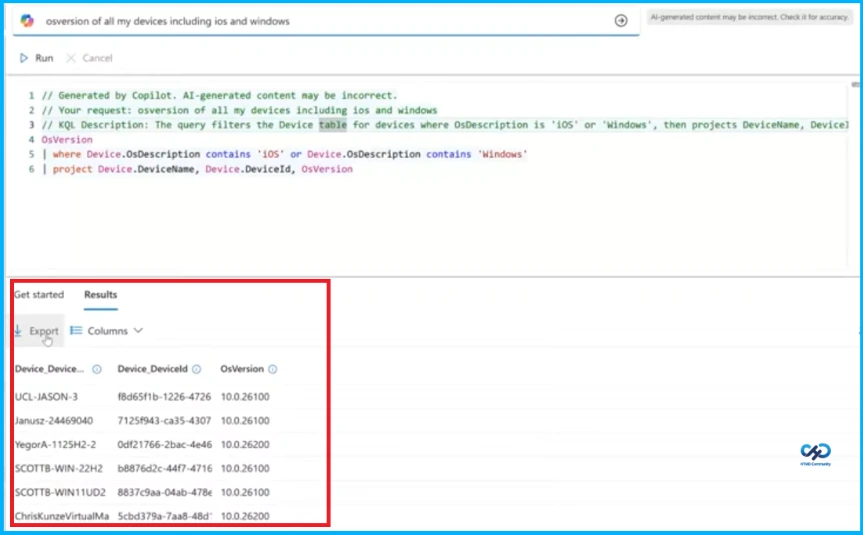Viewport: 863px width, 535px height.
Task: Export the query results
Action: [36, 331]
